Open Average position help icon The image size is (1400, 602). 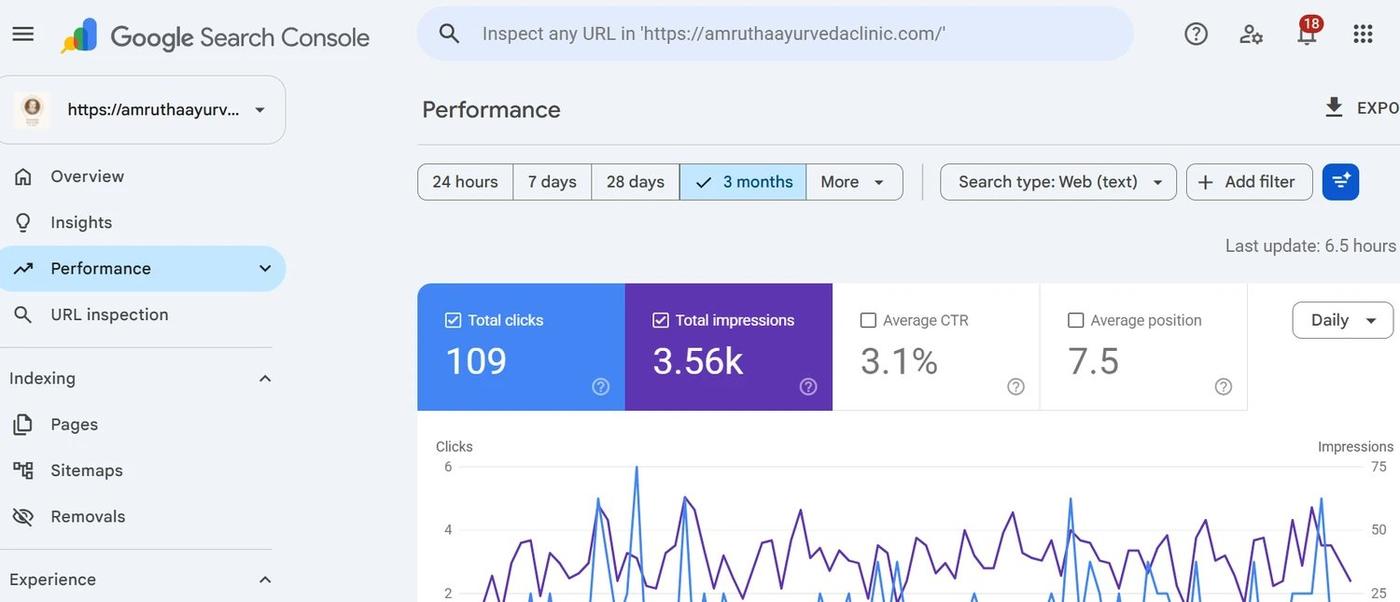pyautogui.click(x=1224, y=387)
